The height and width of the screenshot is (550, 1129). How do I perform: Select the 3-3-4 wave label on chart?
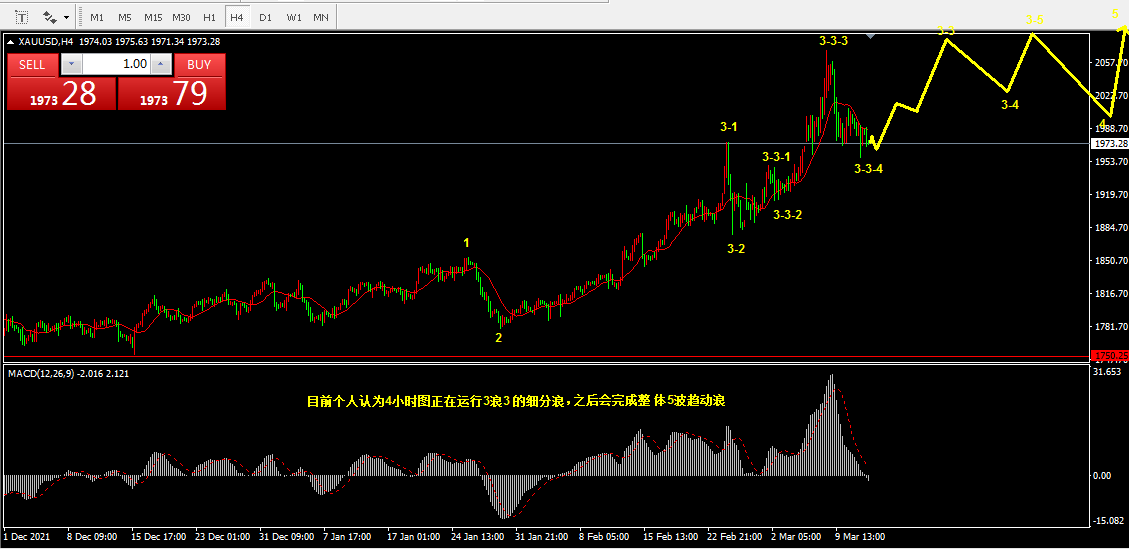(868, 169)
